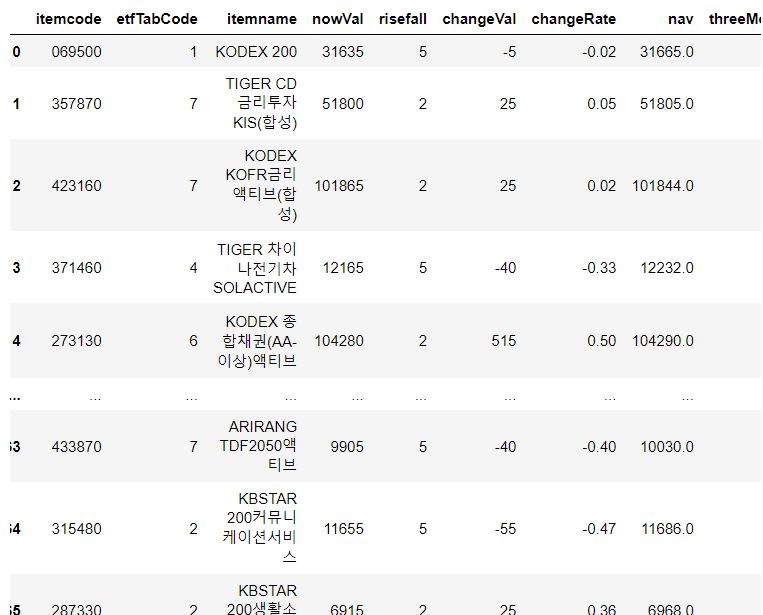The height and width of the screenshot is (615, 763).
Task: Click changeRate value -0.47
Action: pyautogui.click(x=599, y=528)
